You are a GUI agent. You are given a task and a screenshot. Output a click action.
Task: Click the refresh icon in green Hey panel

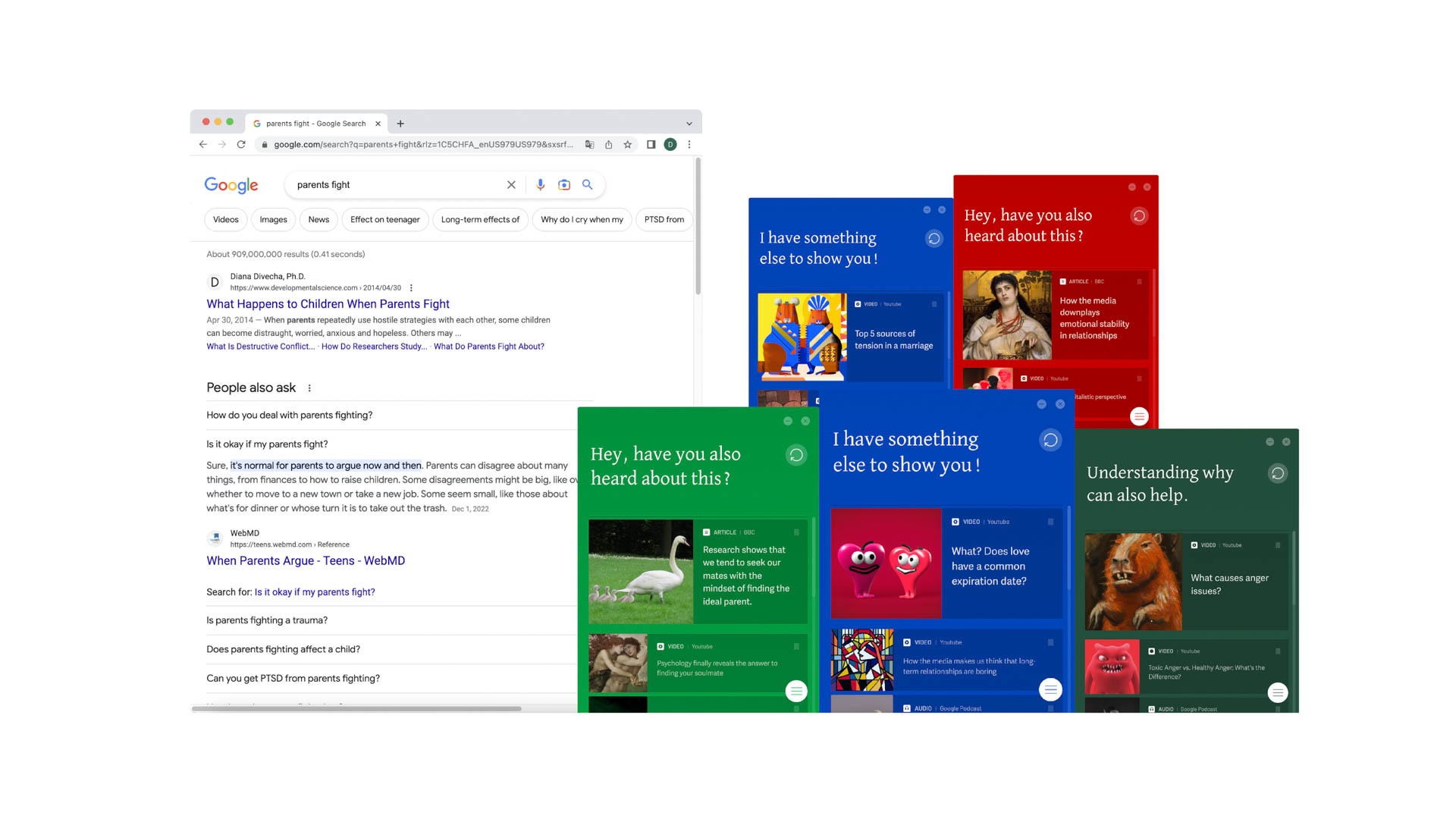[x=796, y=455]
